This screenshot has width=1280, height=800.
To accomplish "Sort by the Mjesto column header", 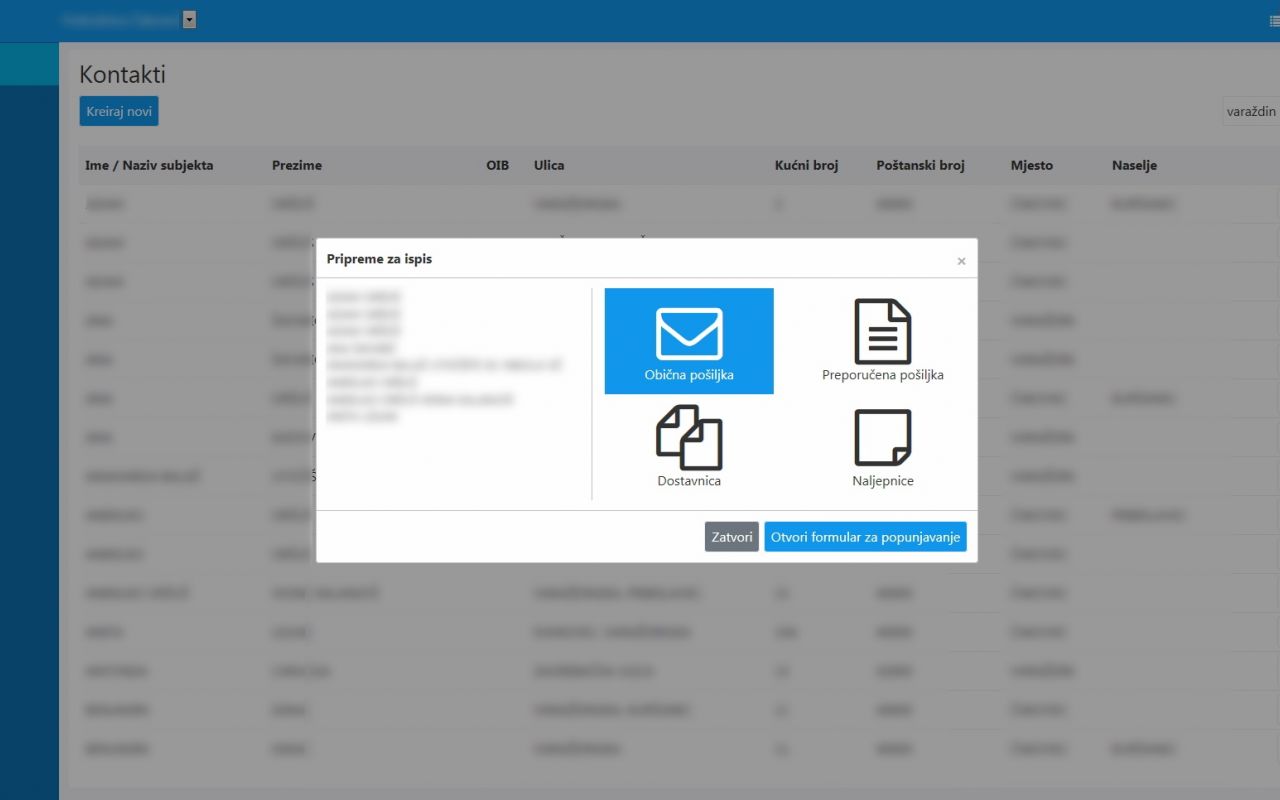I will 1031,165.
